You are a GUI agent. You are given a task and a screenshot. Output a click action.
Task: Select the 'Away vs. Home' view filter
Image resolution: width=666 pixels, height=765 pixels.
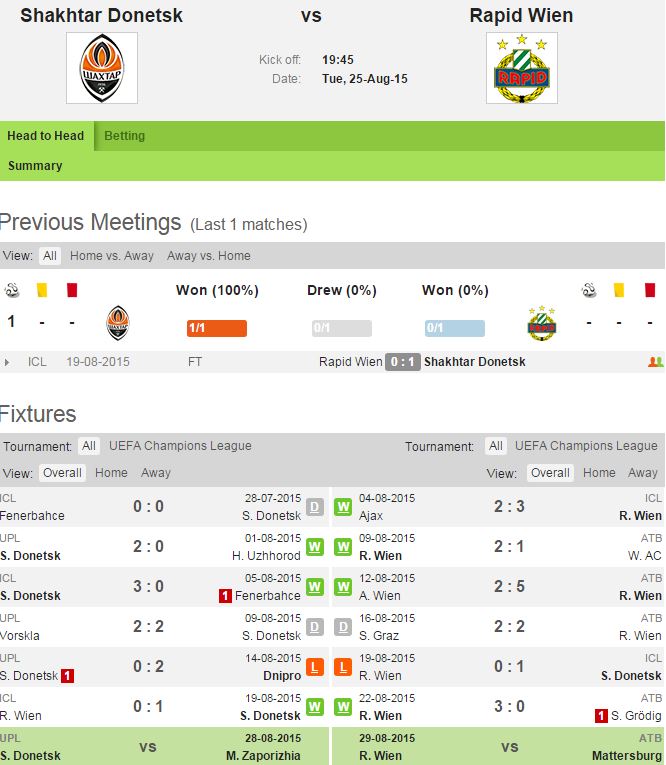click(208, 256)
